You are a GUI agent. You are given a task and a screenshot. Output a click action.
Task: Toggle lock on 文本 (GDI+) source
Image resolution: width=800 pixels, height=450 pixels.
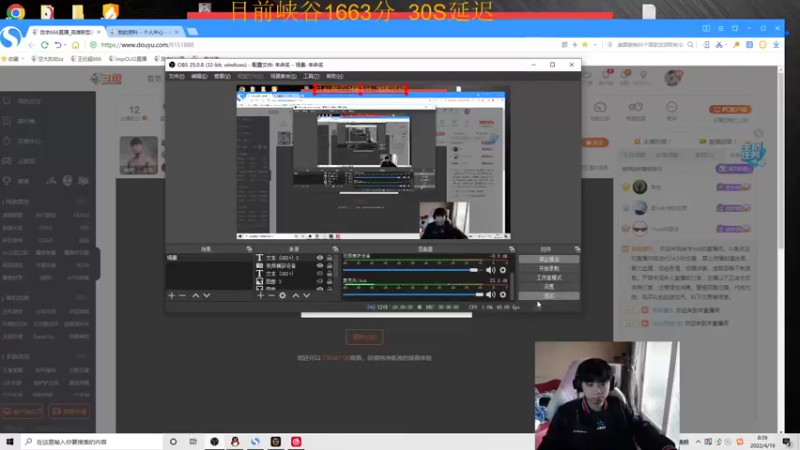click(330, 273)
